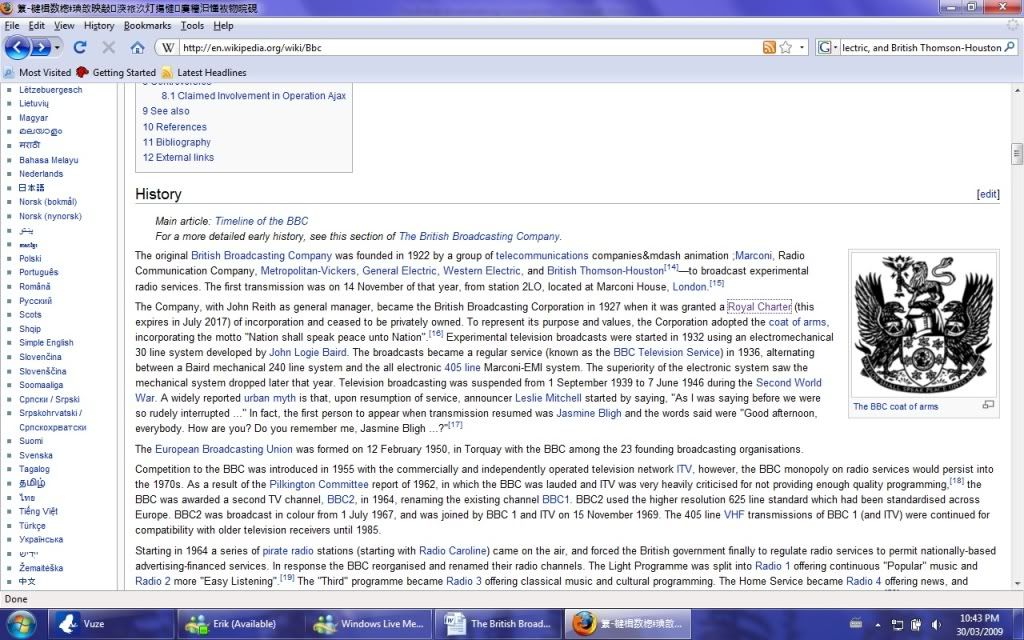
Task: Open The British Broadcasting Company link in hatnote
Action: click(x=479, y=236)
